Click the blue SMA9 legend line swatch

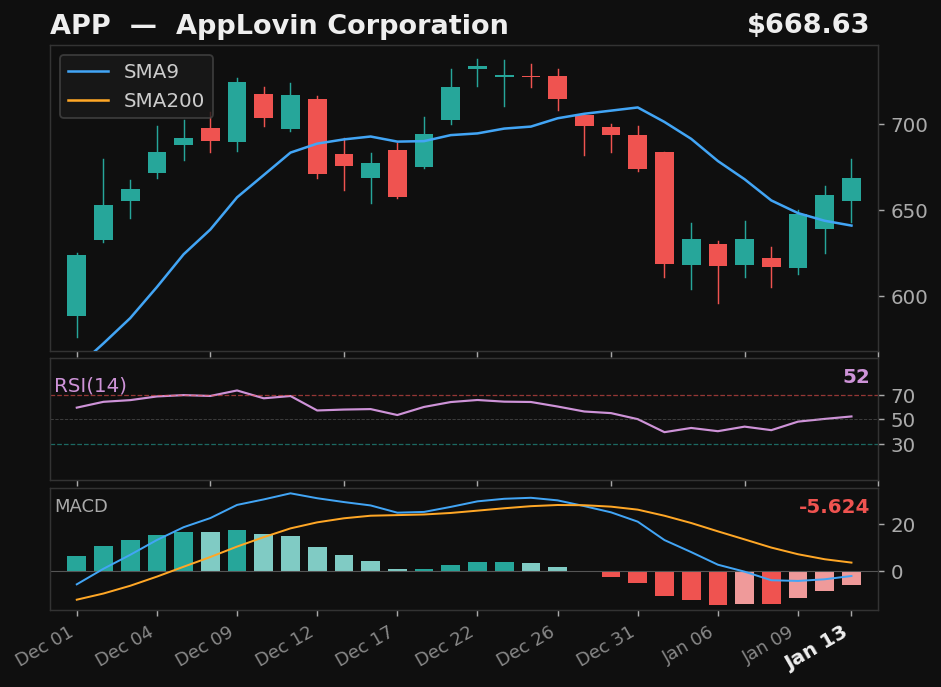coord(88,71)
